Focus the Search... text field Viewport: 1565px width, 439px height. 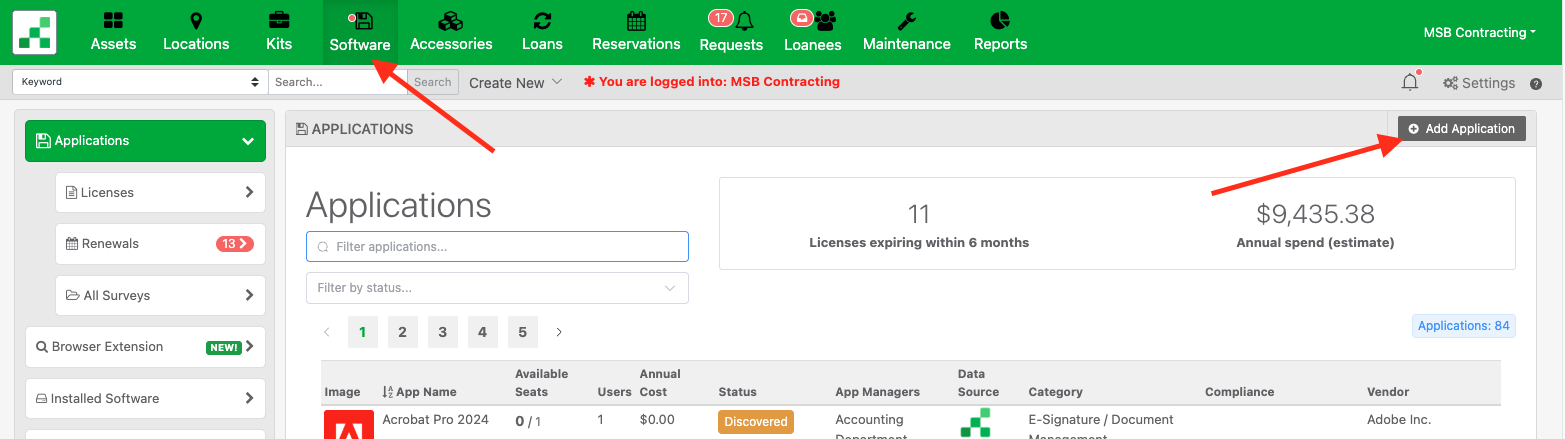pos(338,82)
